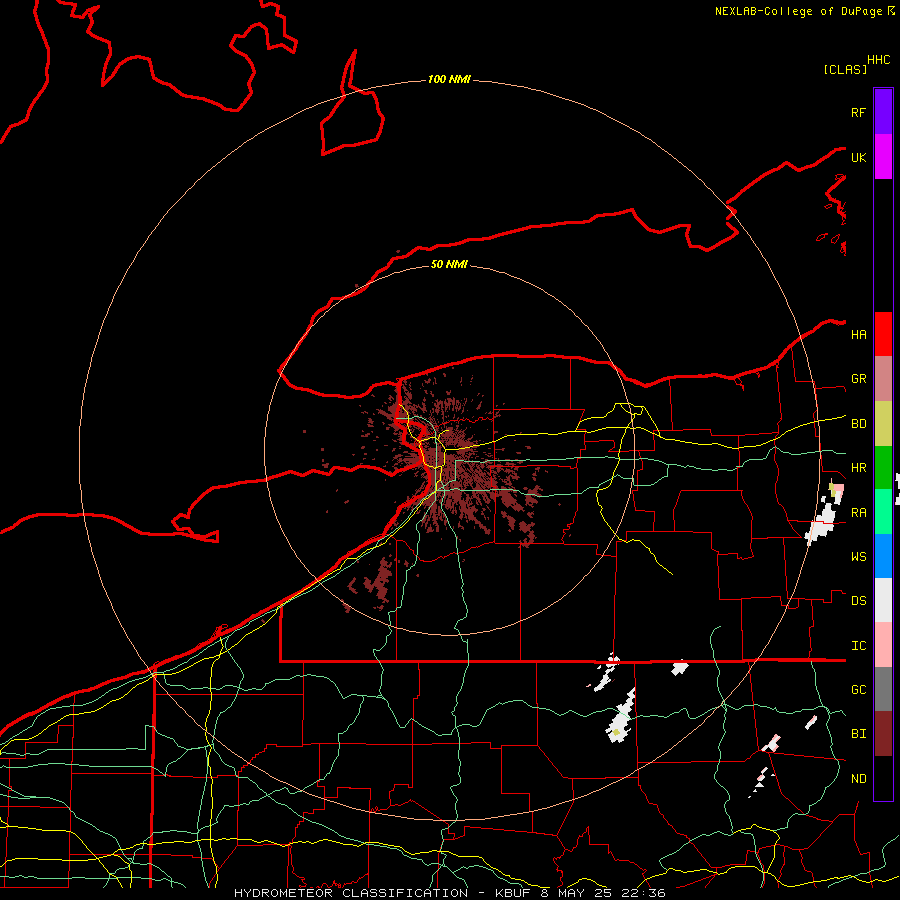Click the RF legend label

858,112
